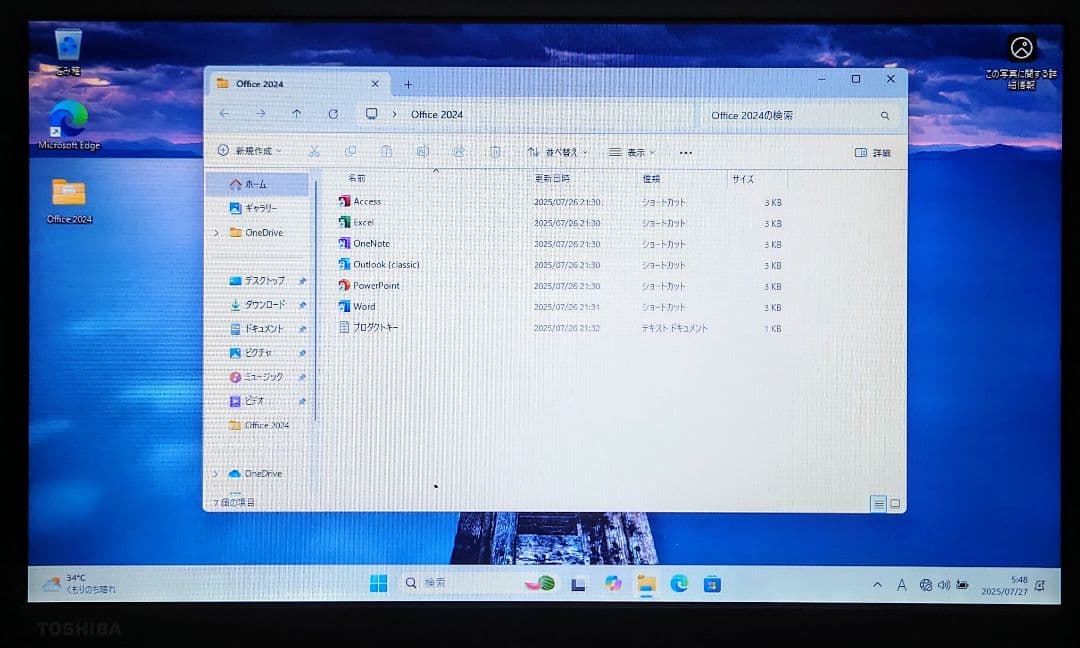Open Copilot from the taskbar
The image size is (1080, 648).
coord(613,583)
